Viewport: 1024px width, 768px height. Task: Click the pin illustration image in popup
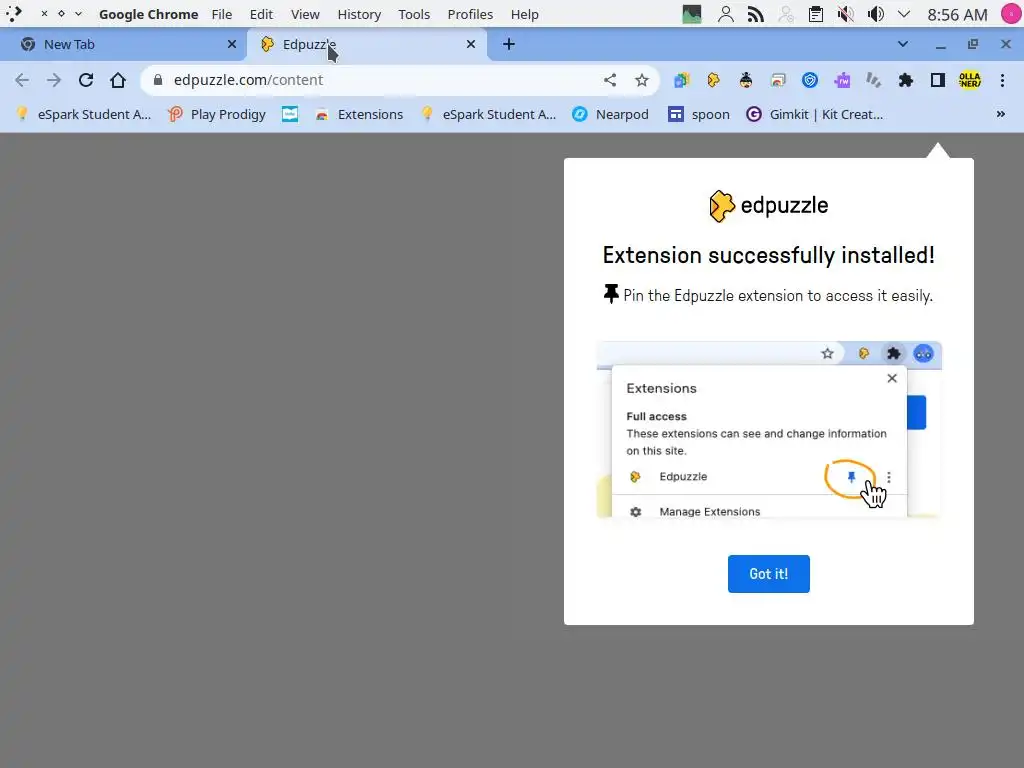point(769,430)
